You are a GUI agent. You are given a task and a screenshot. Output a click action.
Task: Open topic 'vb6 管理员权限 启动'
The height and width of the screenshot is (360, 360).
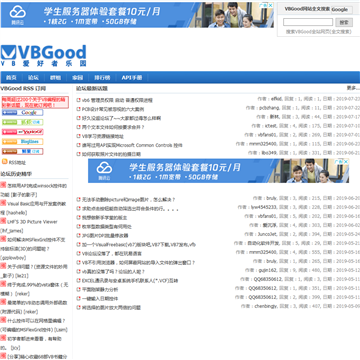click(x=117, y=100)
